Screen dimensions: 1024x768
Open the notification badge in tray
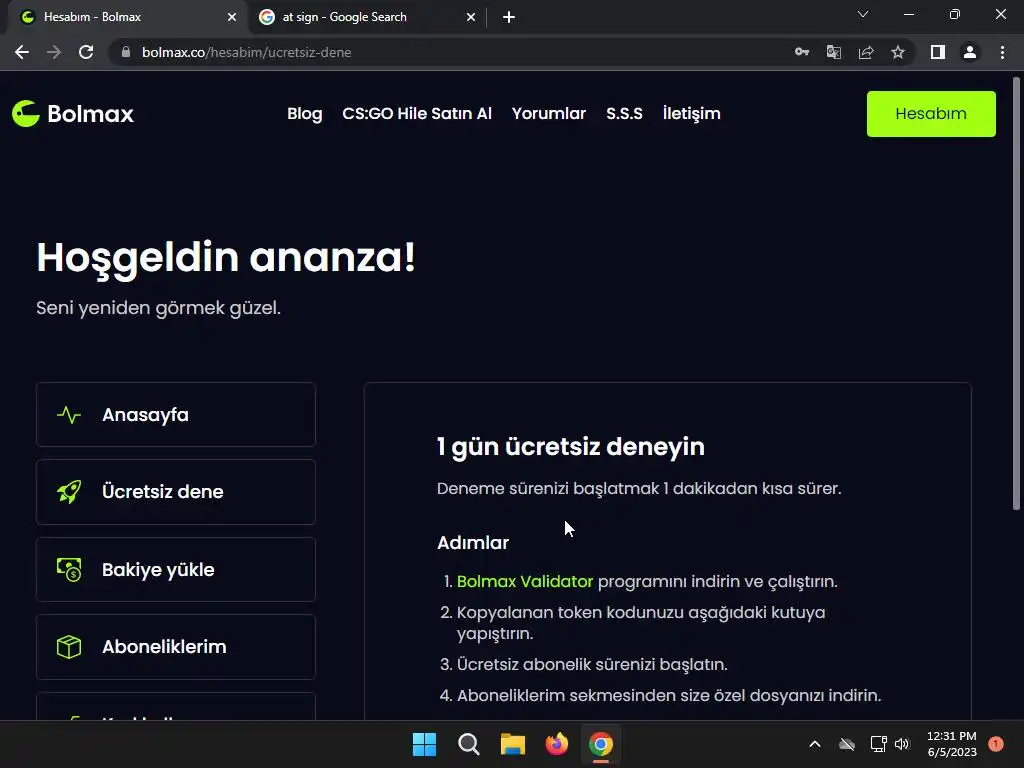995,744
